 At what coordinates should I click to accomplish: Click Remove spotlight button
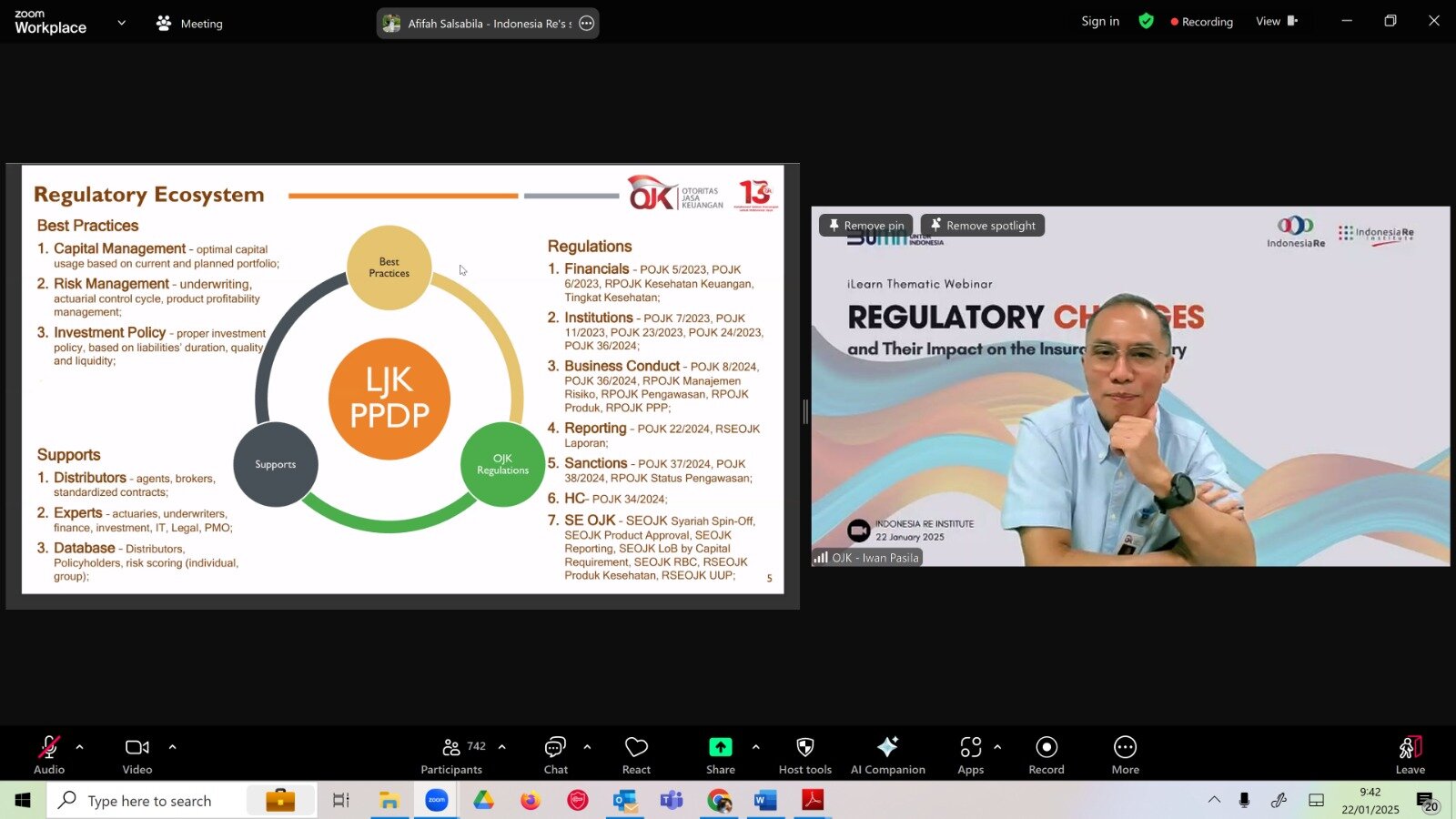pyautogui.click(x=982, y=226)
